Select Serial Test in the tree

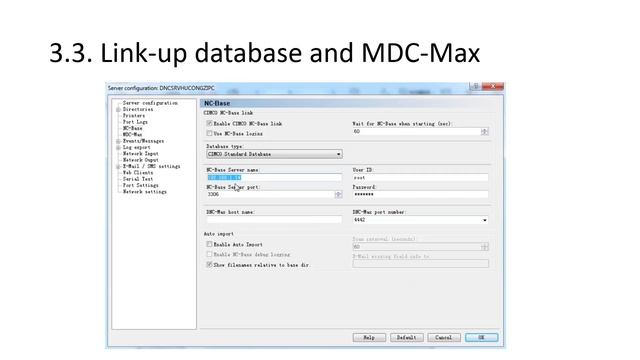138,179
